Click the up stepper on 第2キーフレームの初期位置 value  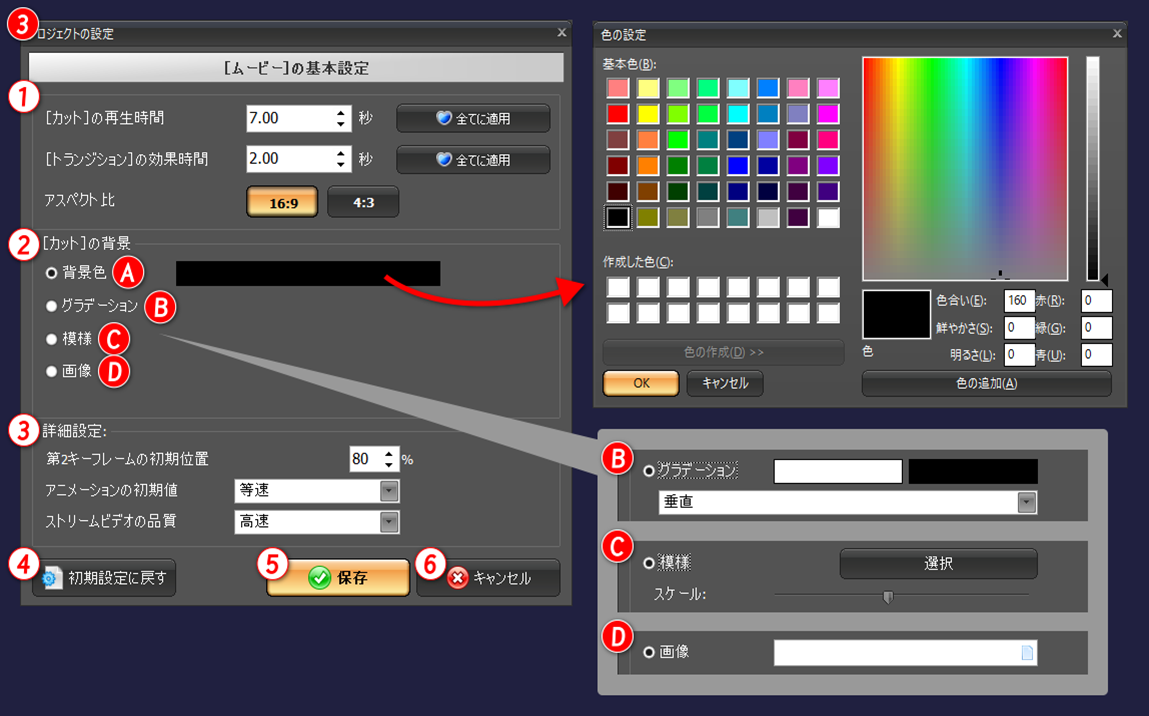390,453
